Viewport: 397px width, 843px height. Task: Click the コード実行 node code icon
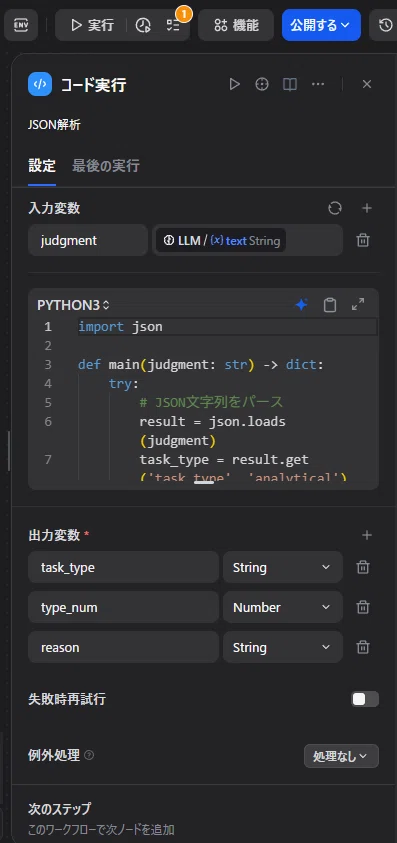[40, 84]
